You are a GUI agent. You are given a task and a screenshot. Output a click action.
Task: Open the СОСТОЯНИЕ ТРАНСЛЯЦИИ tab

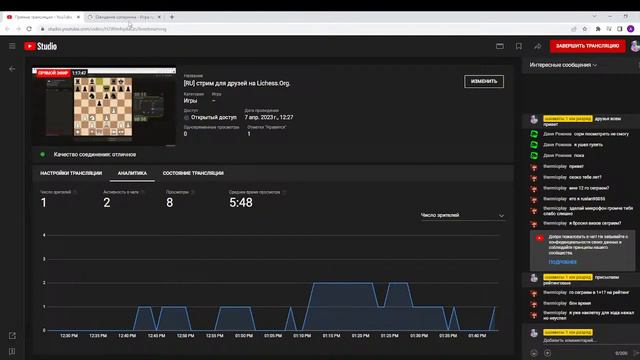tap(193, 173)
